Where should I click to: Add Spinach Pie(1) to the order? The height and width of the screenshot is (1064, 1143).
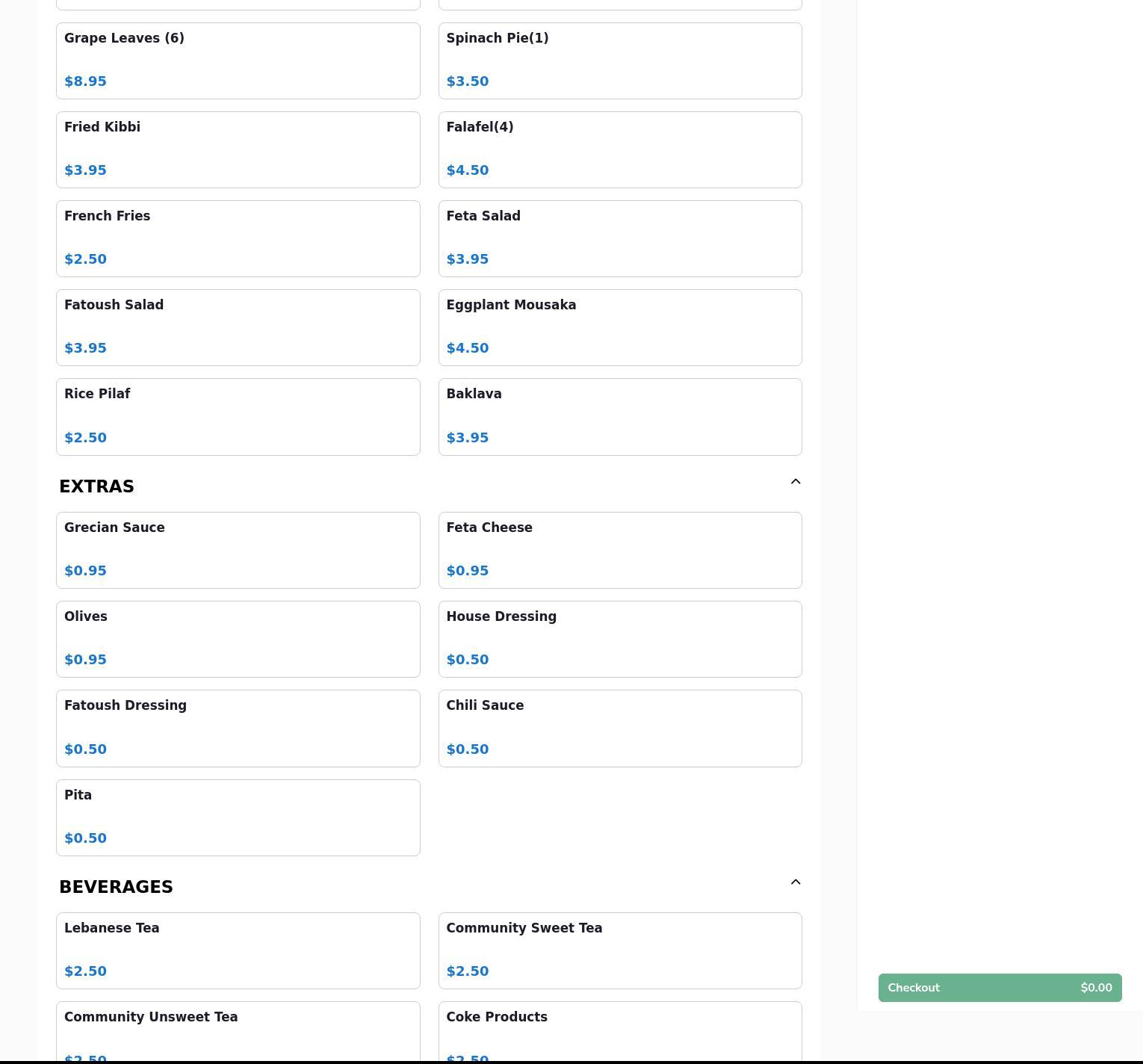pyautogui.click(x=619, y=61)
